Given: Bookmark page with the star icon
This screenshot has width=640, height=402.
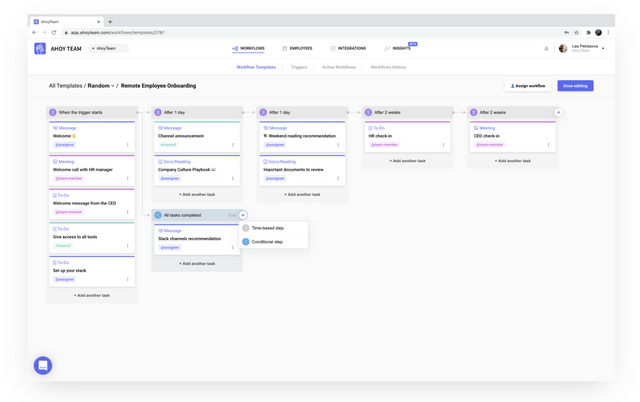Looking at the screenshot, I should pyautogui.click(x=576, y=33).
